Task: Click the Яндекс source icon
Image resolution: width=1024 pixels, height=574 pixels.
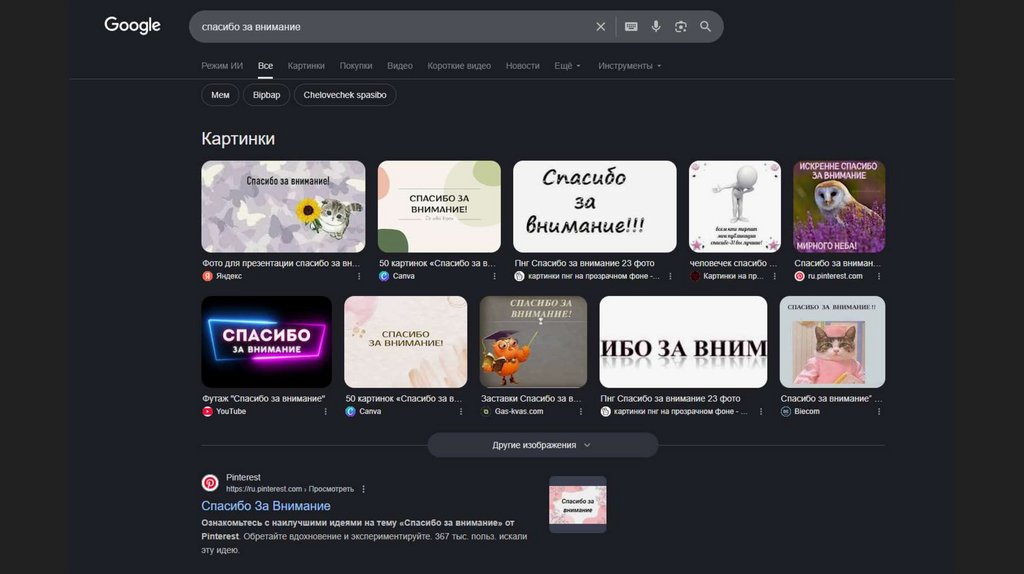Action: 207,276
